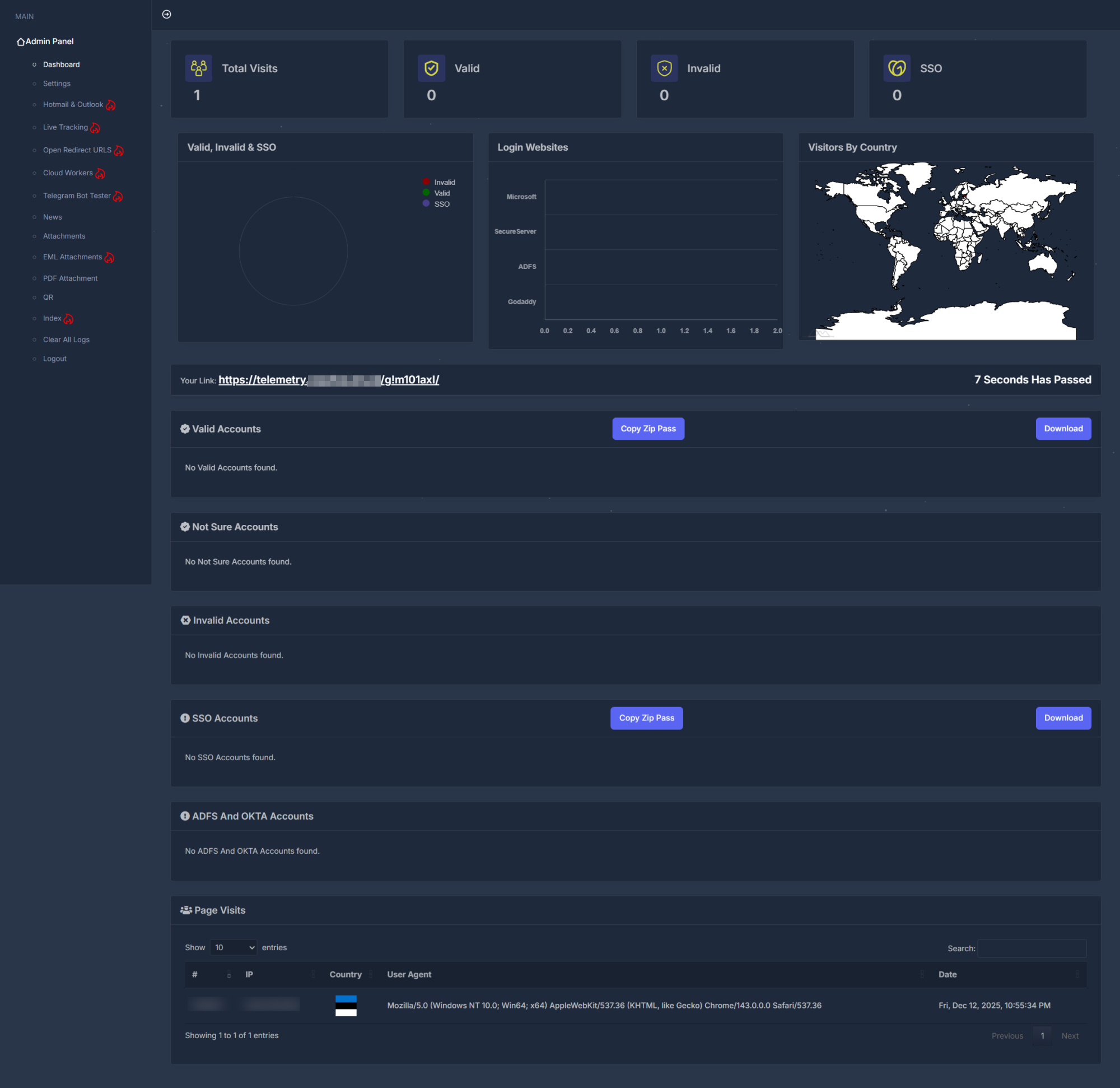The image size is (1120, 1088).
Task: Click the sidebar collapse arrow icon
Action: tap(166, 15)
